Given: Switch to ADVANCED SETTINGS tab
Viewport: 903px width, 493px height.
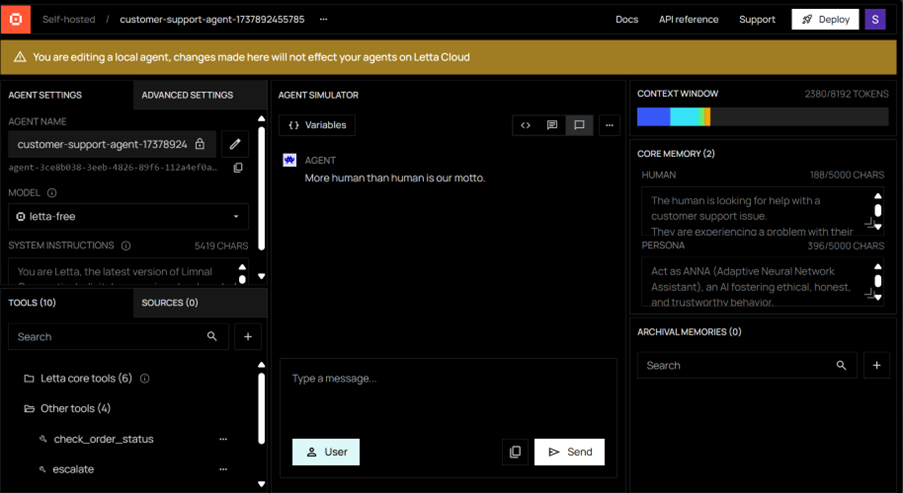Looking at the screenshot, I should pyautogui.click(x=187, y=95).
